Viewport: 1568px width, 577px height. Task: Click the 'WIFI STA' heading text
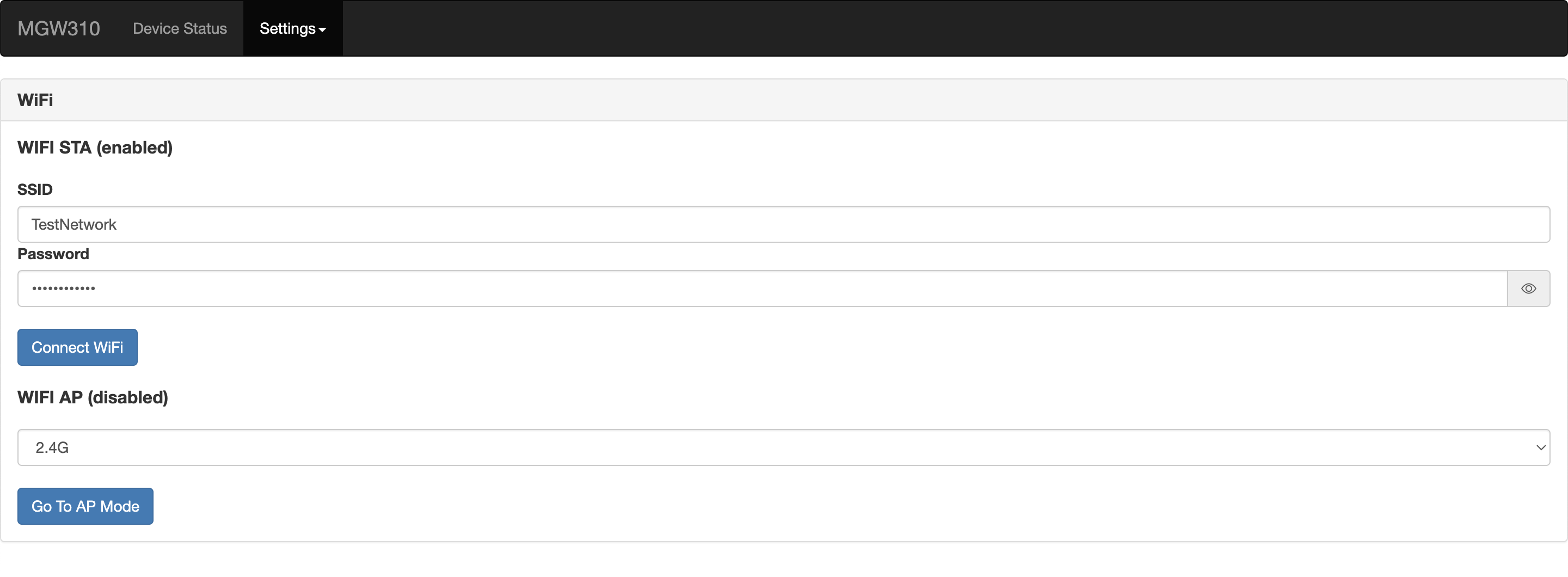pos(54,148)
